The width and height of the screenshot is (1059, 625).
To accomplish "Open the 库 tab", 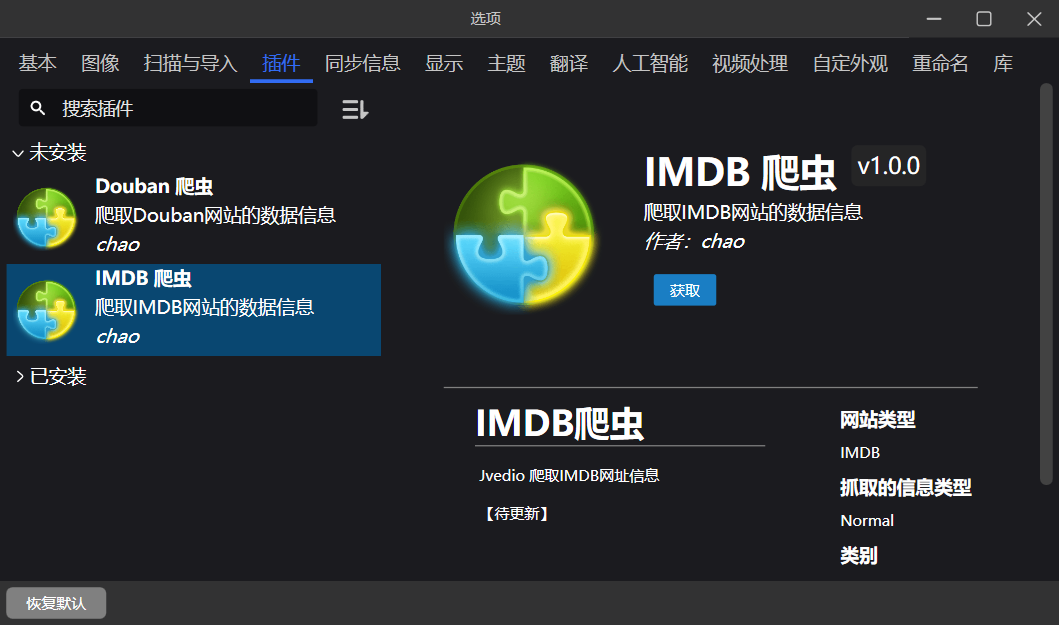I will pos(1003,62).
